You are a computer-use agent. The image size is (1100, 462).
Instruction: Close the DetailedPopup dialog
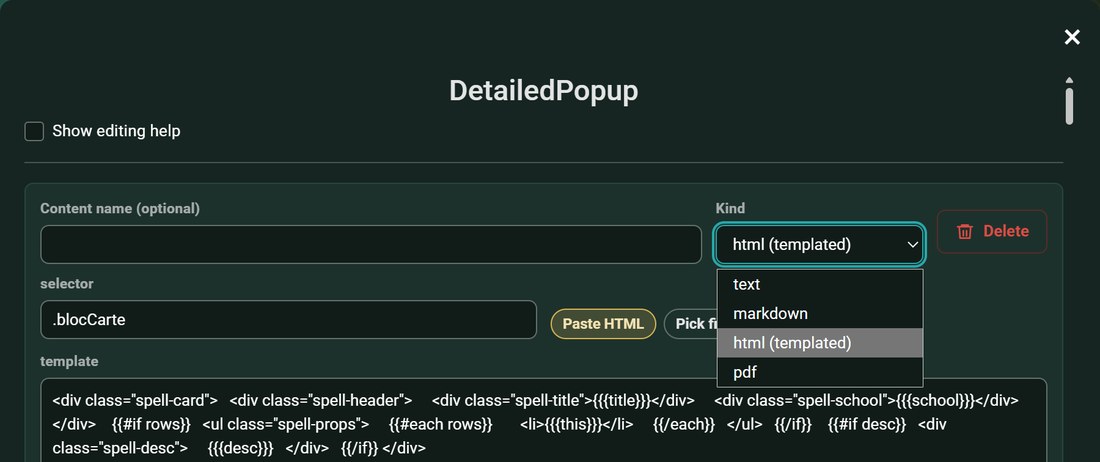tap(1071, 37)
